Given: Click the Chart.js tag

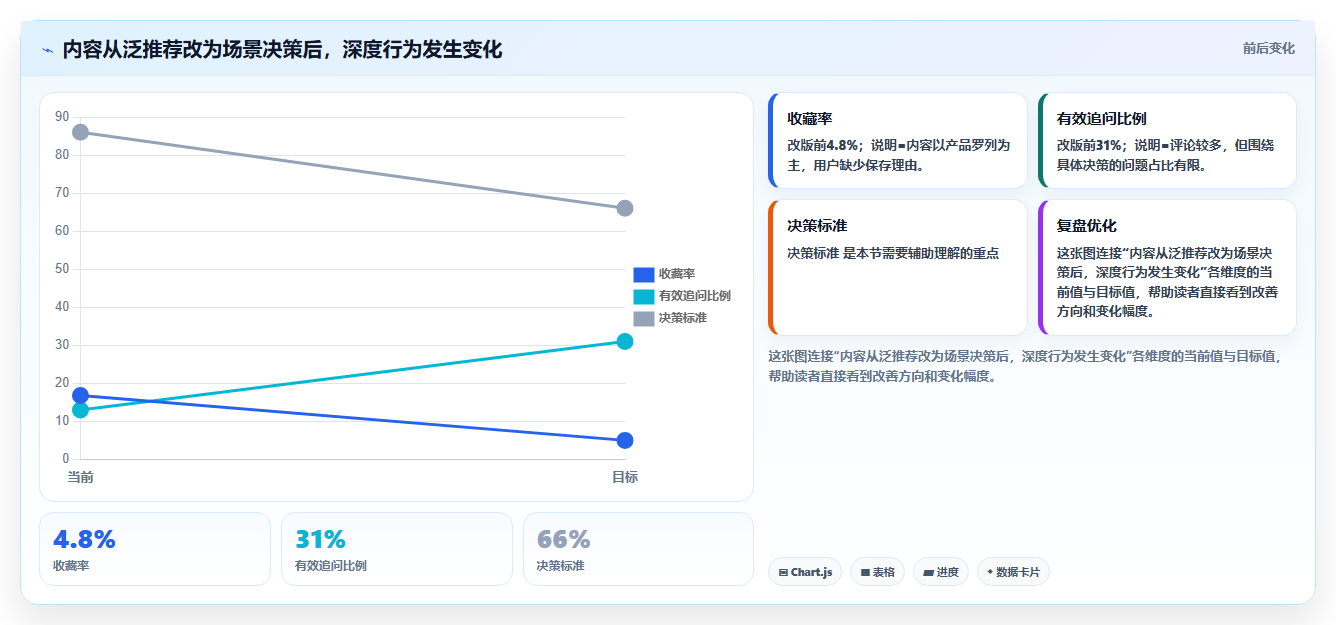Looking at the screenshot, I should (806, 572).
